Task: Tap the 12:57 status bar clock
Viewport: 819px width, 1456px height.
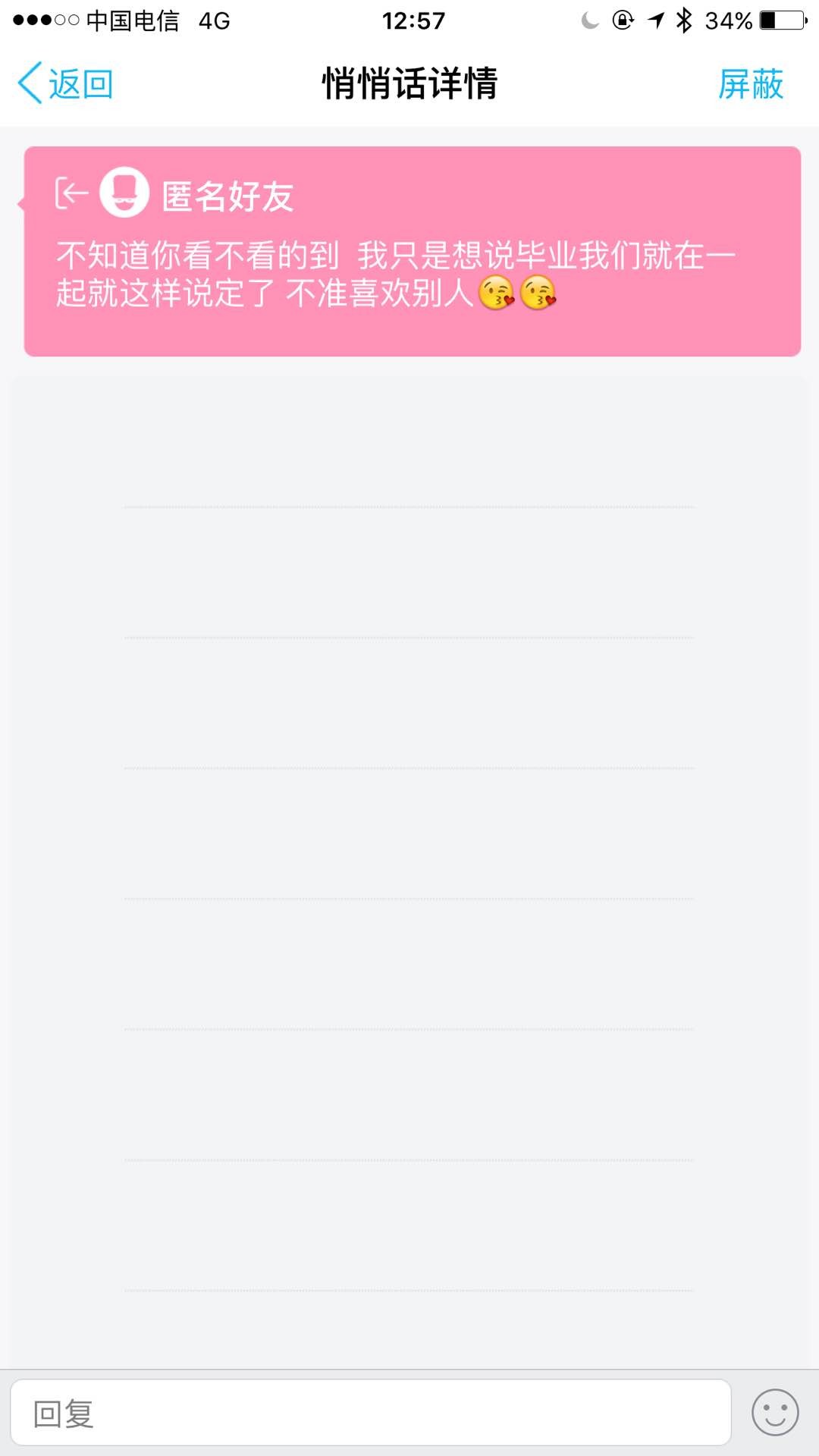Action: click(x=413, y=20)
